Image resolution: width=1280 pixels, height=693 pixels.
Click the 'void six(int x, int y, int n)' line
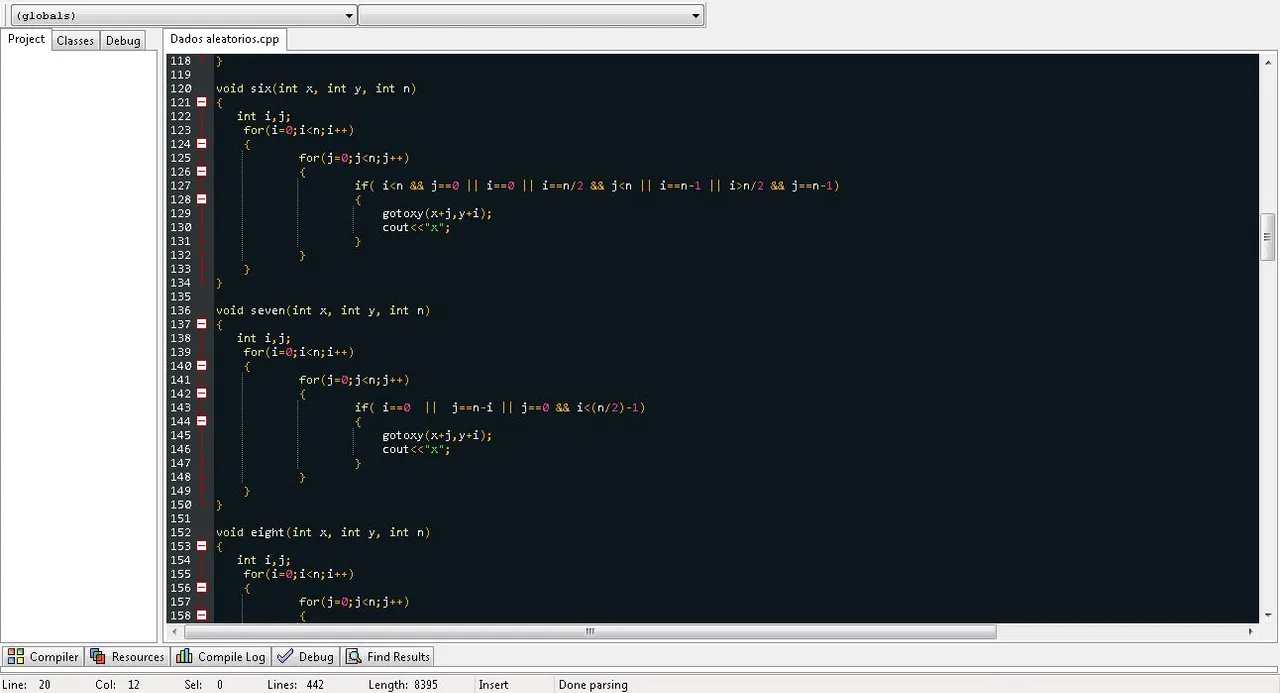(x=316, y=88)
